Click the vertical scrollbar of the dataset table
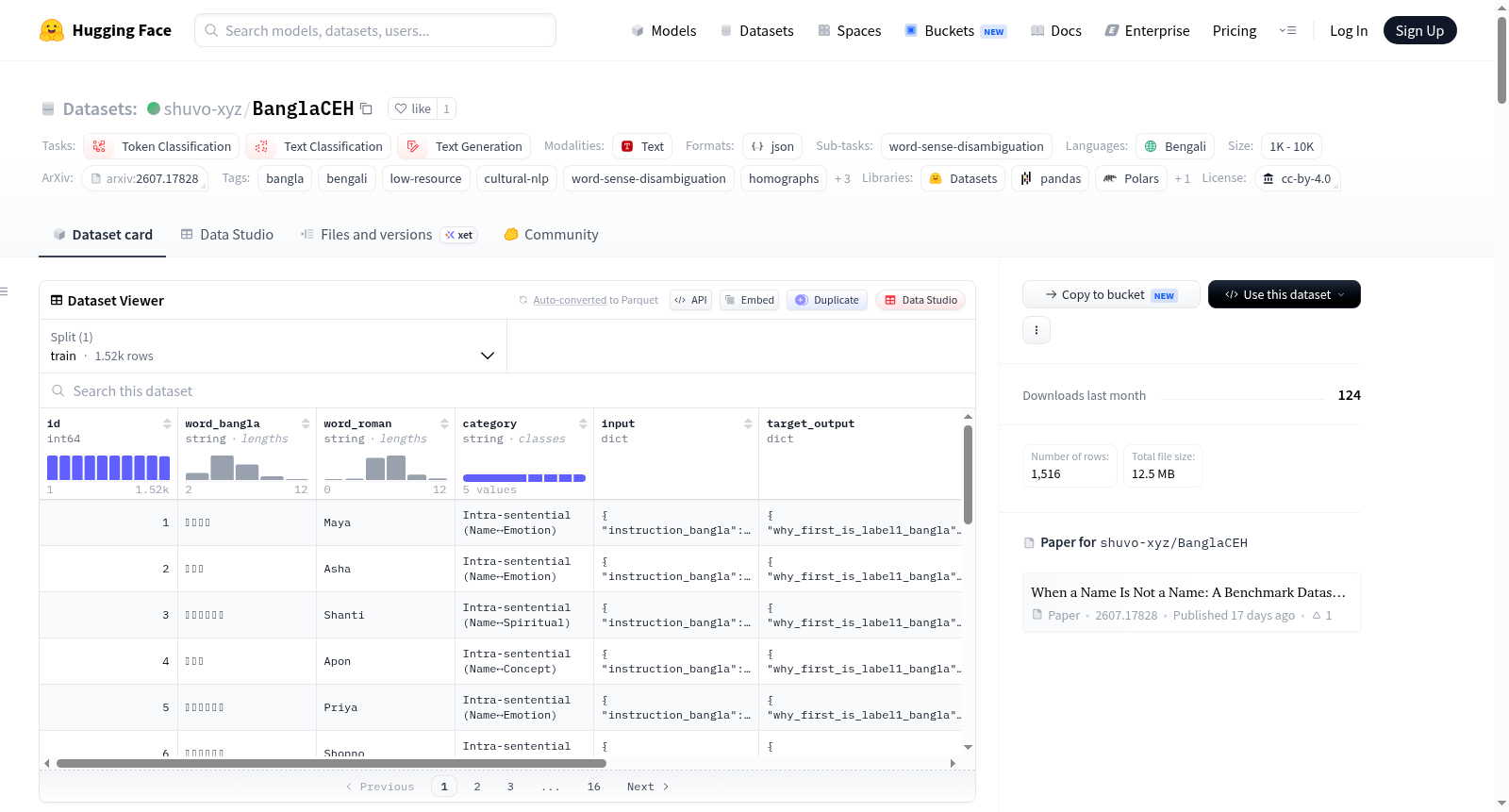 [x=968, y=474]
